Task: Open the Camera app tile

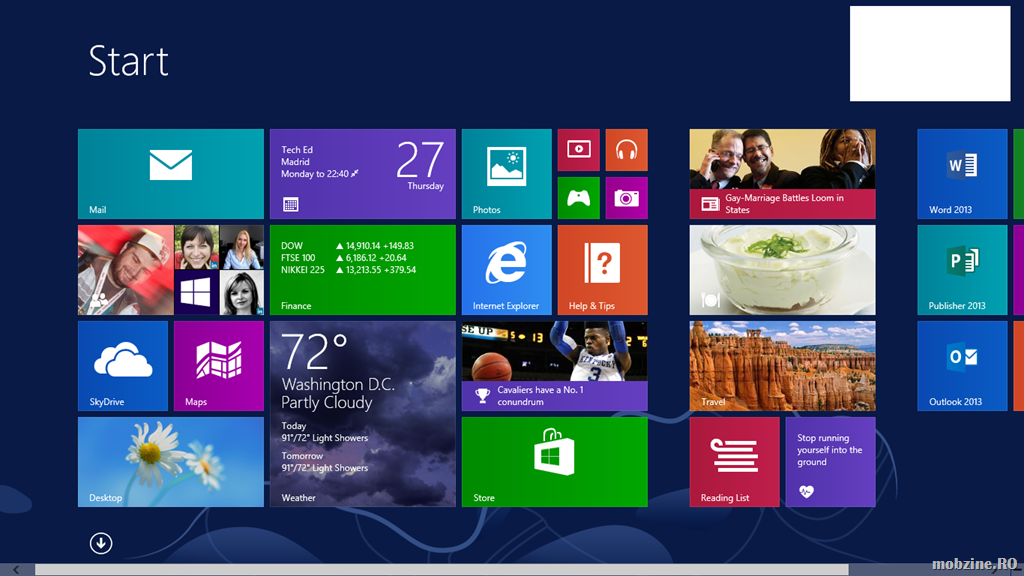Action: coord(626,198)
